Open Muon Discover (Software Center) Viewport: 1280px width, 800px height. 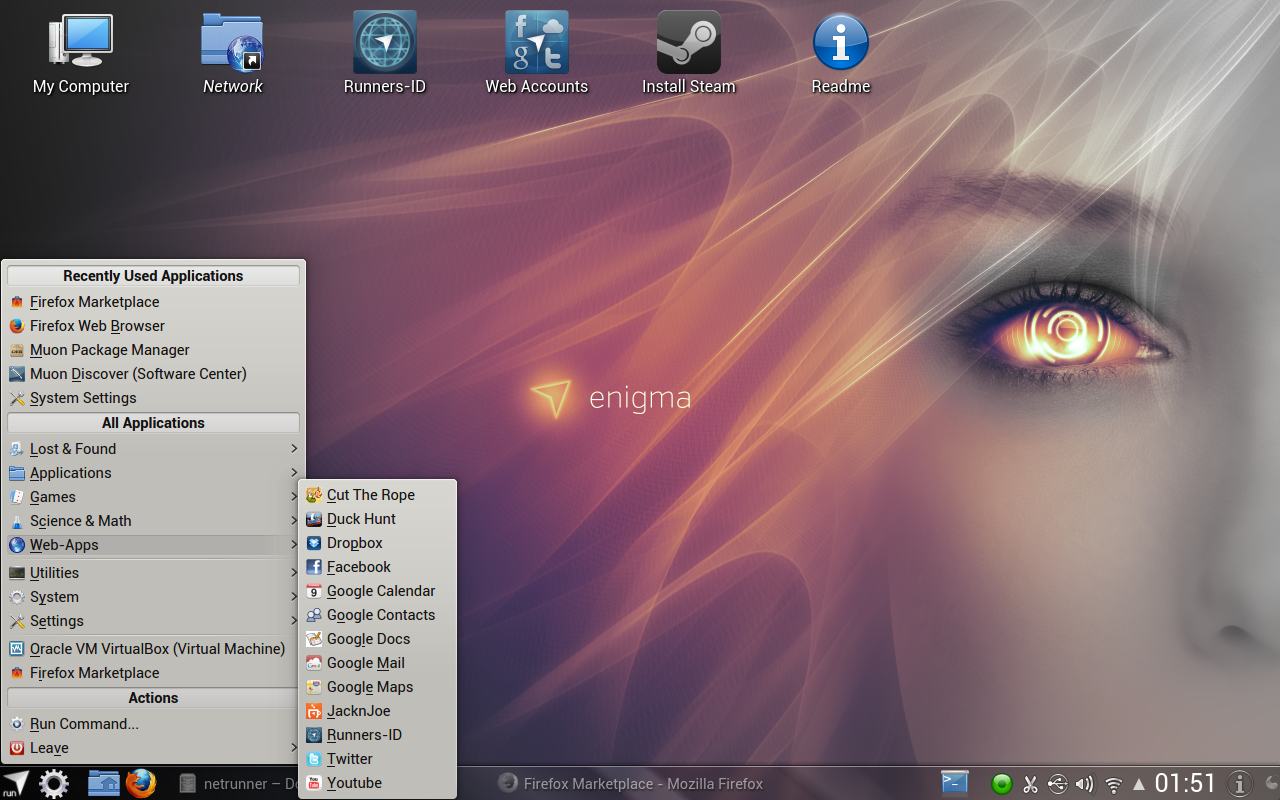click(153, 374)
